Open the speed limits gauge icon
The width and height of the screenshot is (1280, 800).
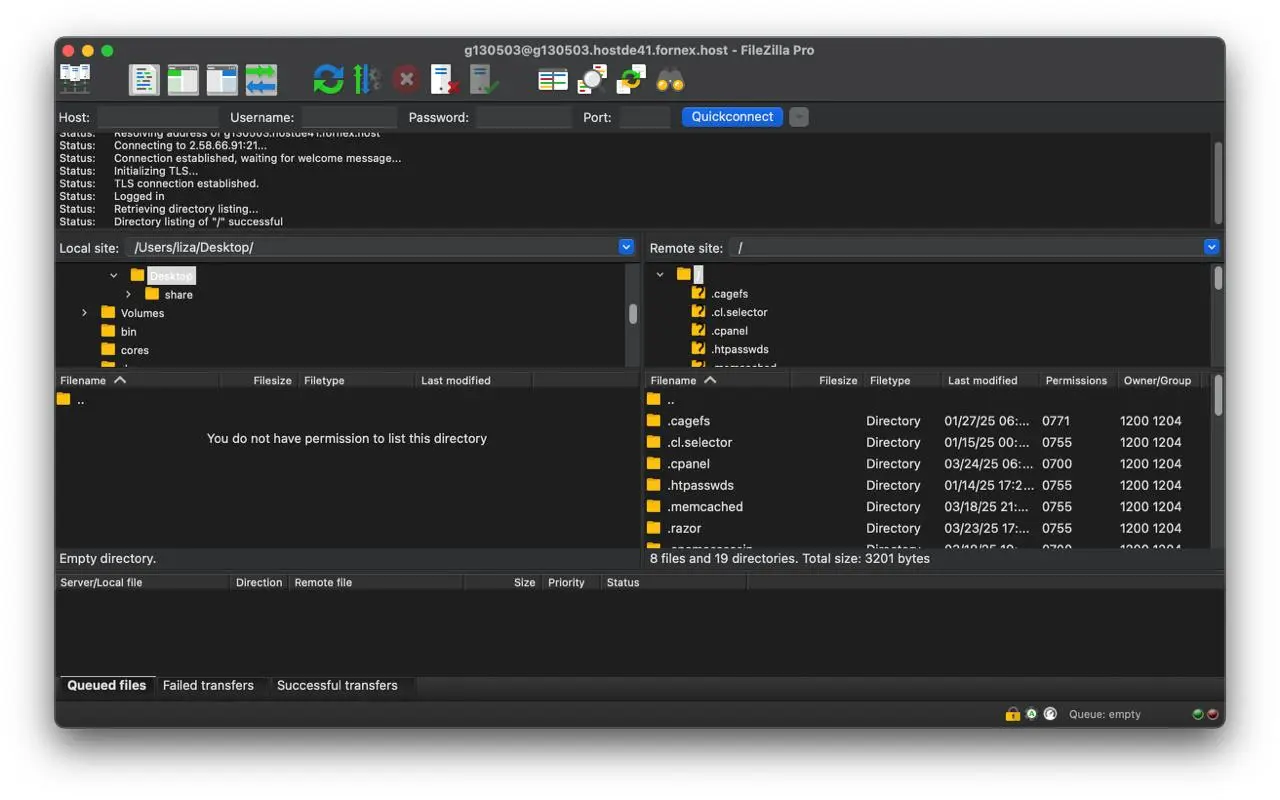point(1050,714)
